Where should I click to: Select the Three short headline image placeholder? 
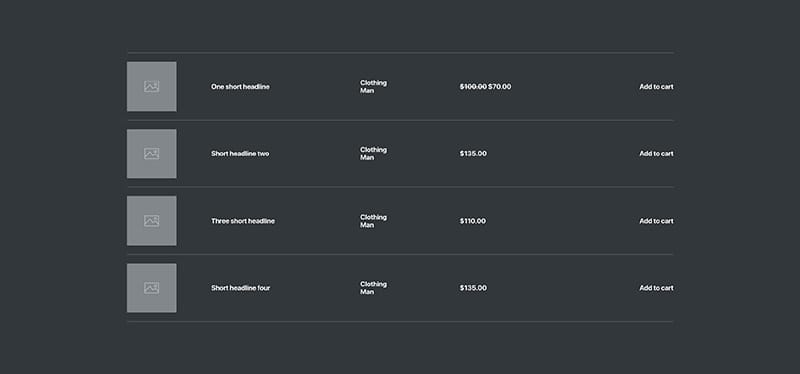[x=152, y=221]
